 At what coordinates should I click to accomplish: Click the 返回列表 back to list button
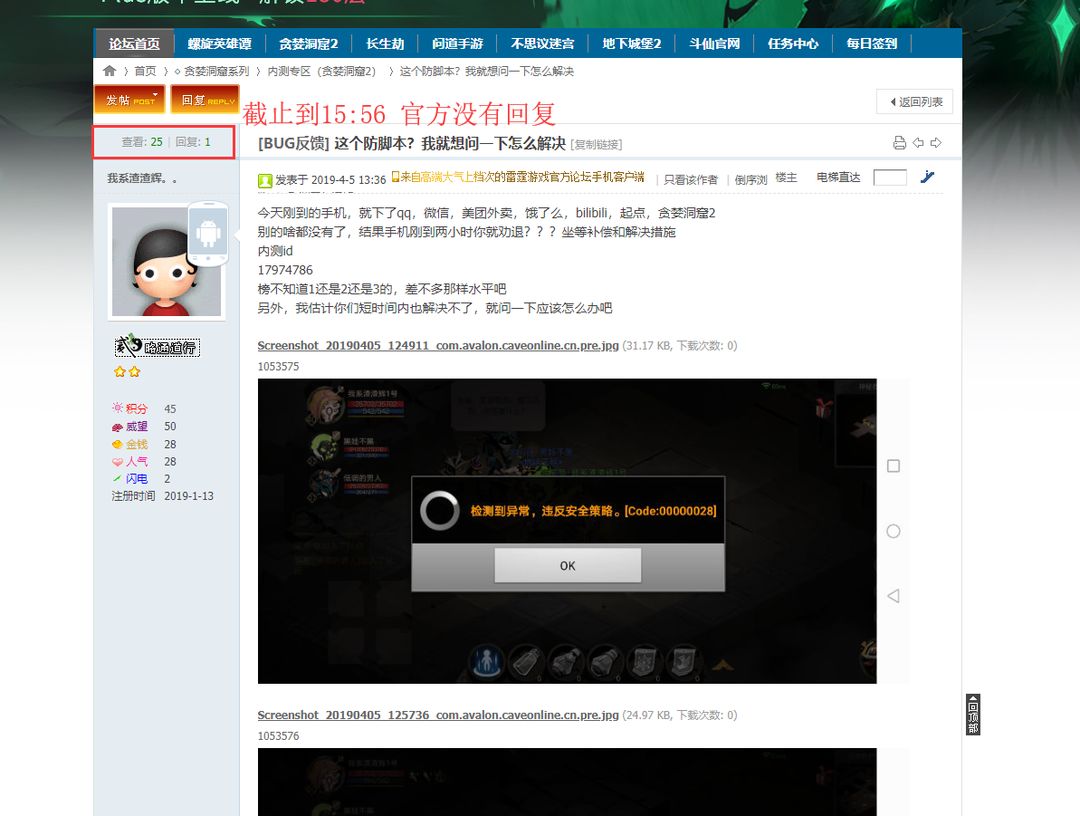915,102
